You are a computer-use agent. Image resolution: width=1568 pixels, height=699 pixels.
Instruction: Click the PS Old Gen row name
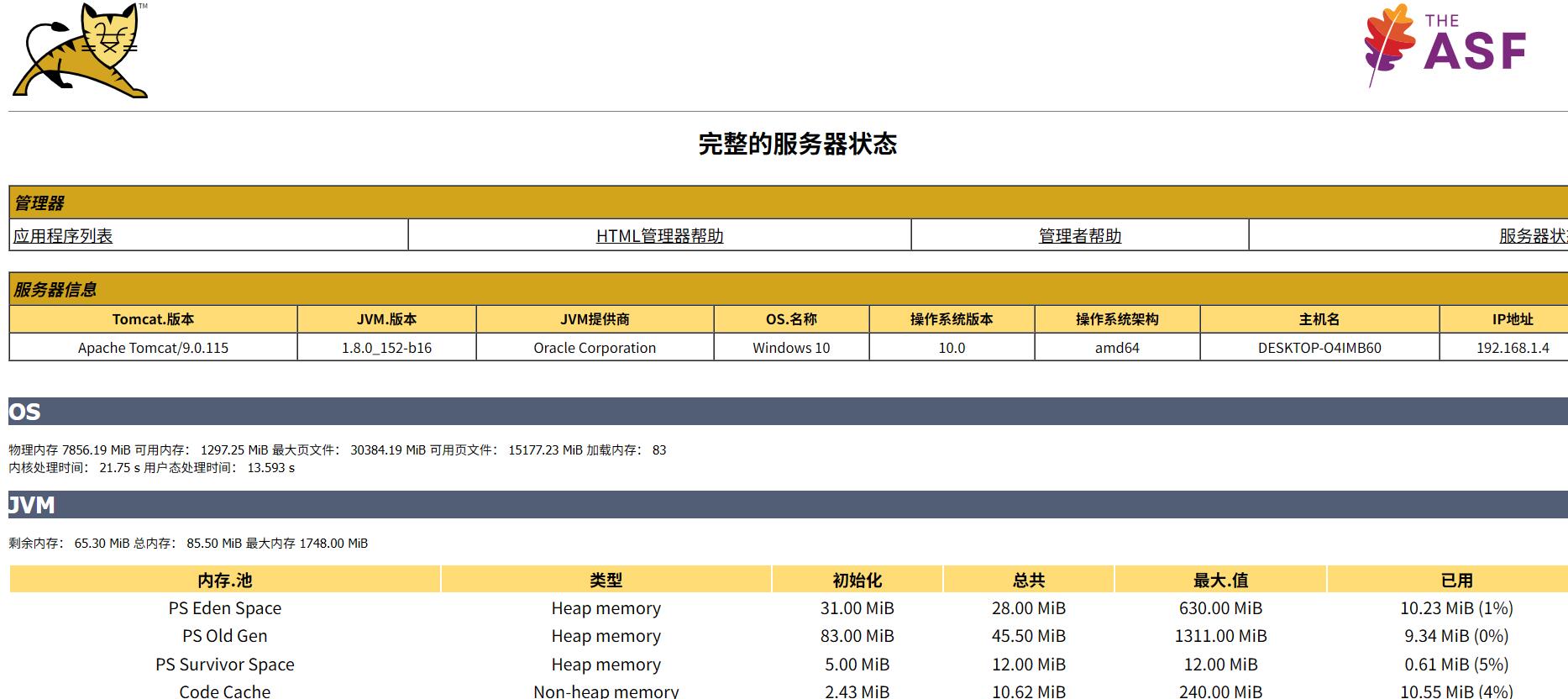click(225, 636)
